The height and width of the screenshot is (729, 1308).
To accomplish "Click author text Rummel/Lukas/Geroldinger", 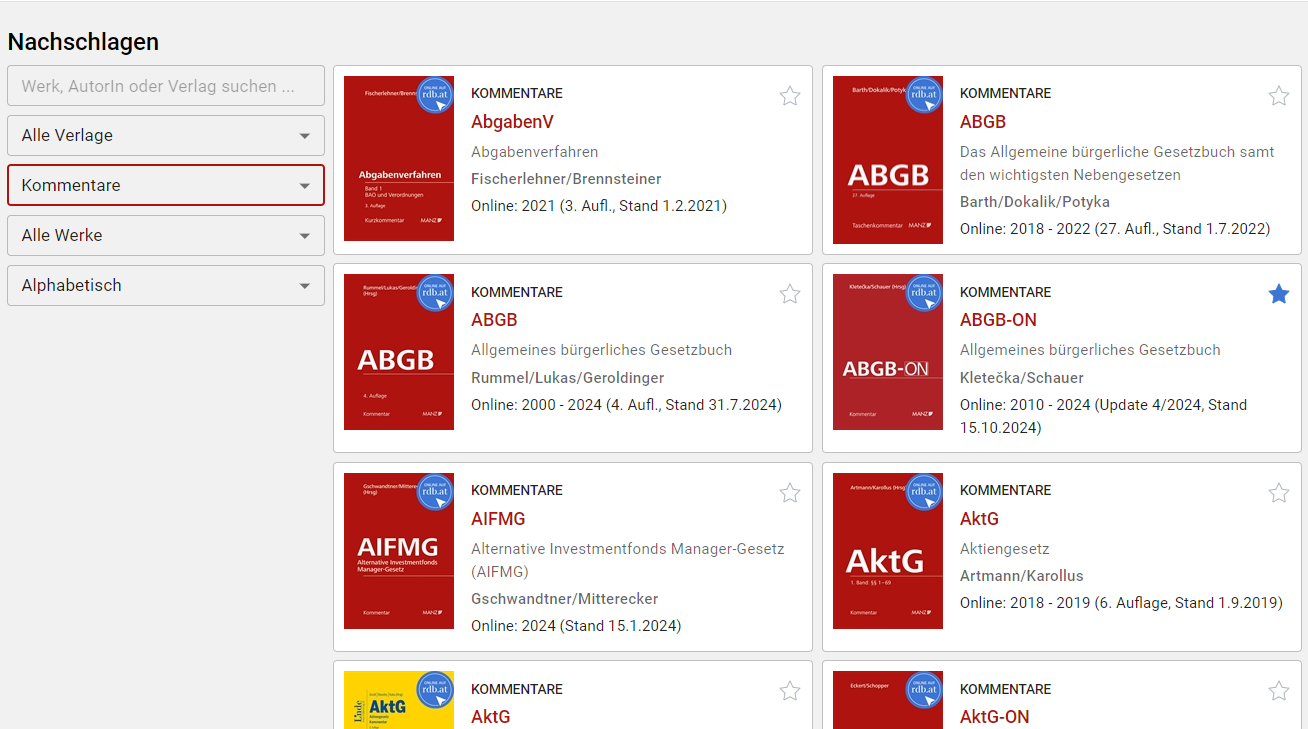I will click(568, 378).
